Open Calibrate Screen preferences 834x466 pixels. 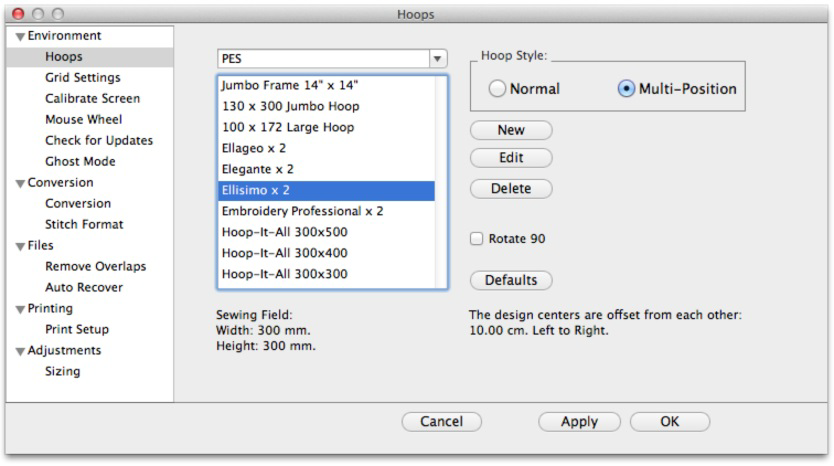click(93, 98)
